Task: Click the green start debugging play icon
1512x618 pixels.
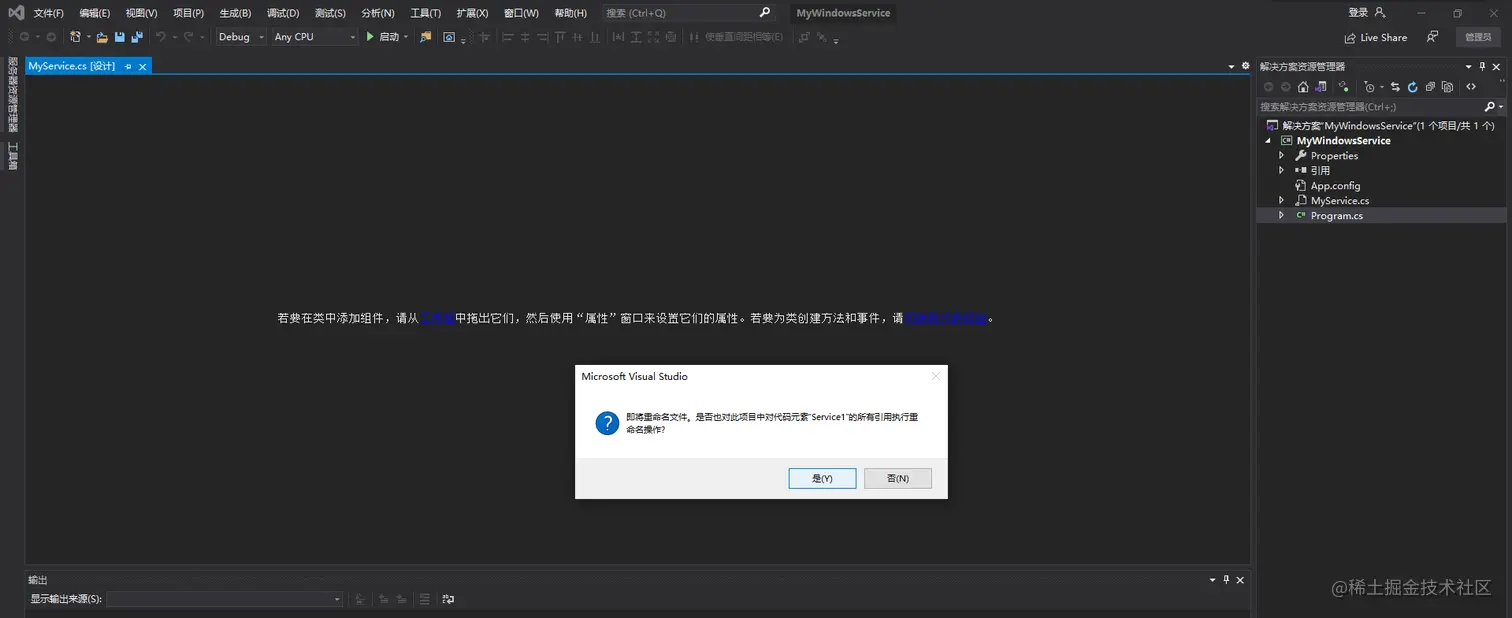Action: click(370, 37)
